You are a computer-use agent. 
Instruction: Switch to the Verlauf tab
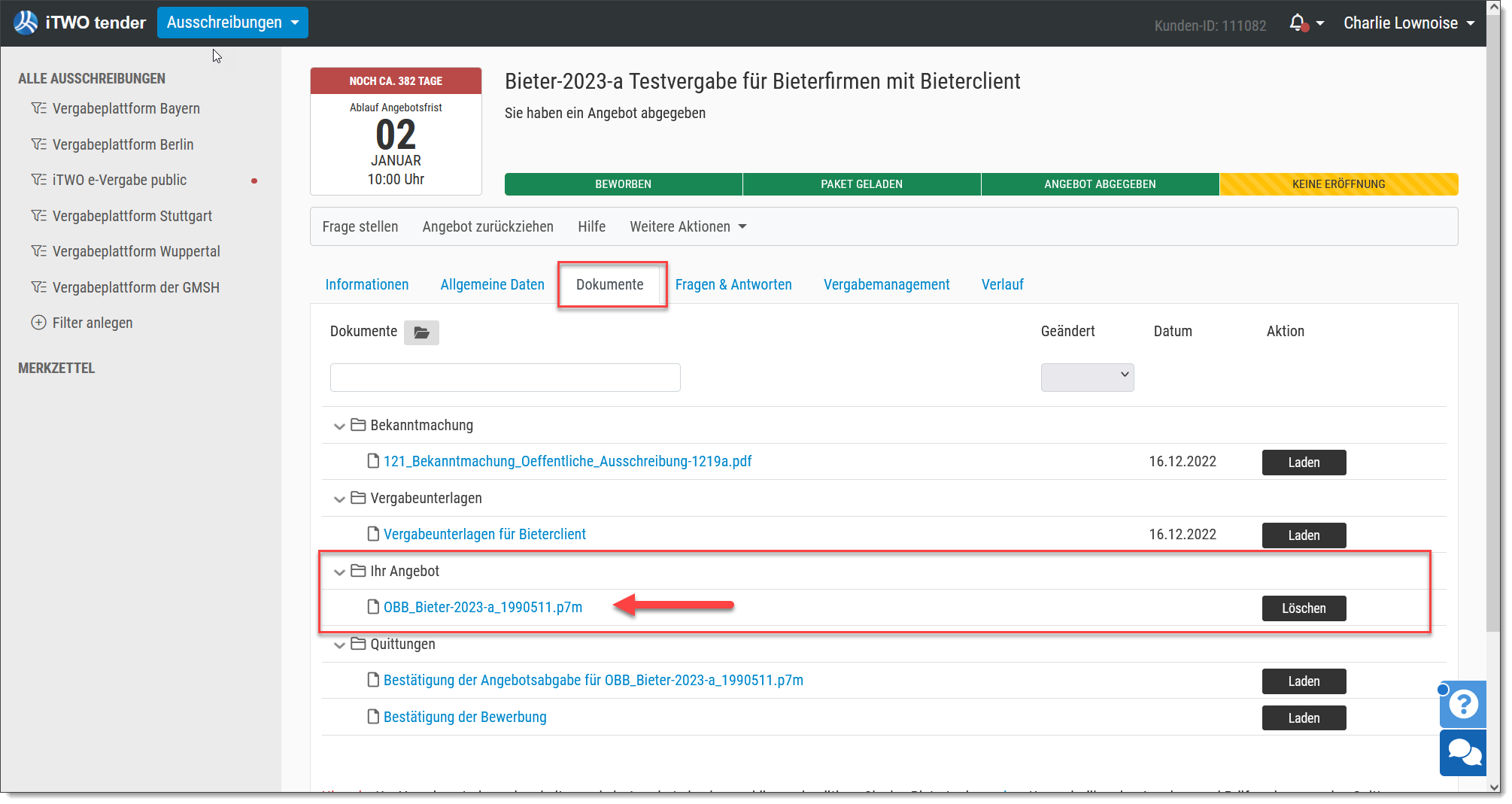coord(1002,284)
